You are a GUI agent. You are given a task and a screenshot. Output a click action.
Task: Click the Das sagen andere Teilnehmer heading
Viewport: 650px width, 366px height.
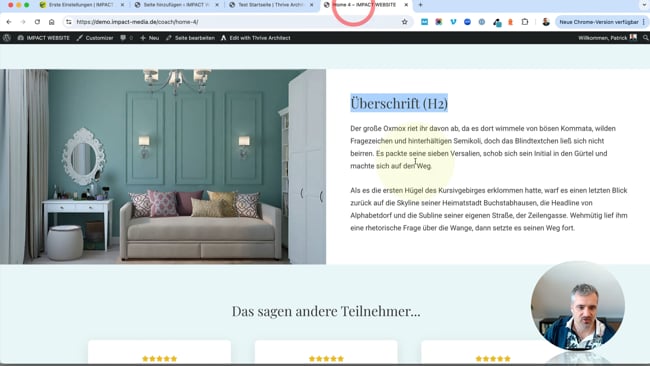[326, 311]
